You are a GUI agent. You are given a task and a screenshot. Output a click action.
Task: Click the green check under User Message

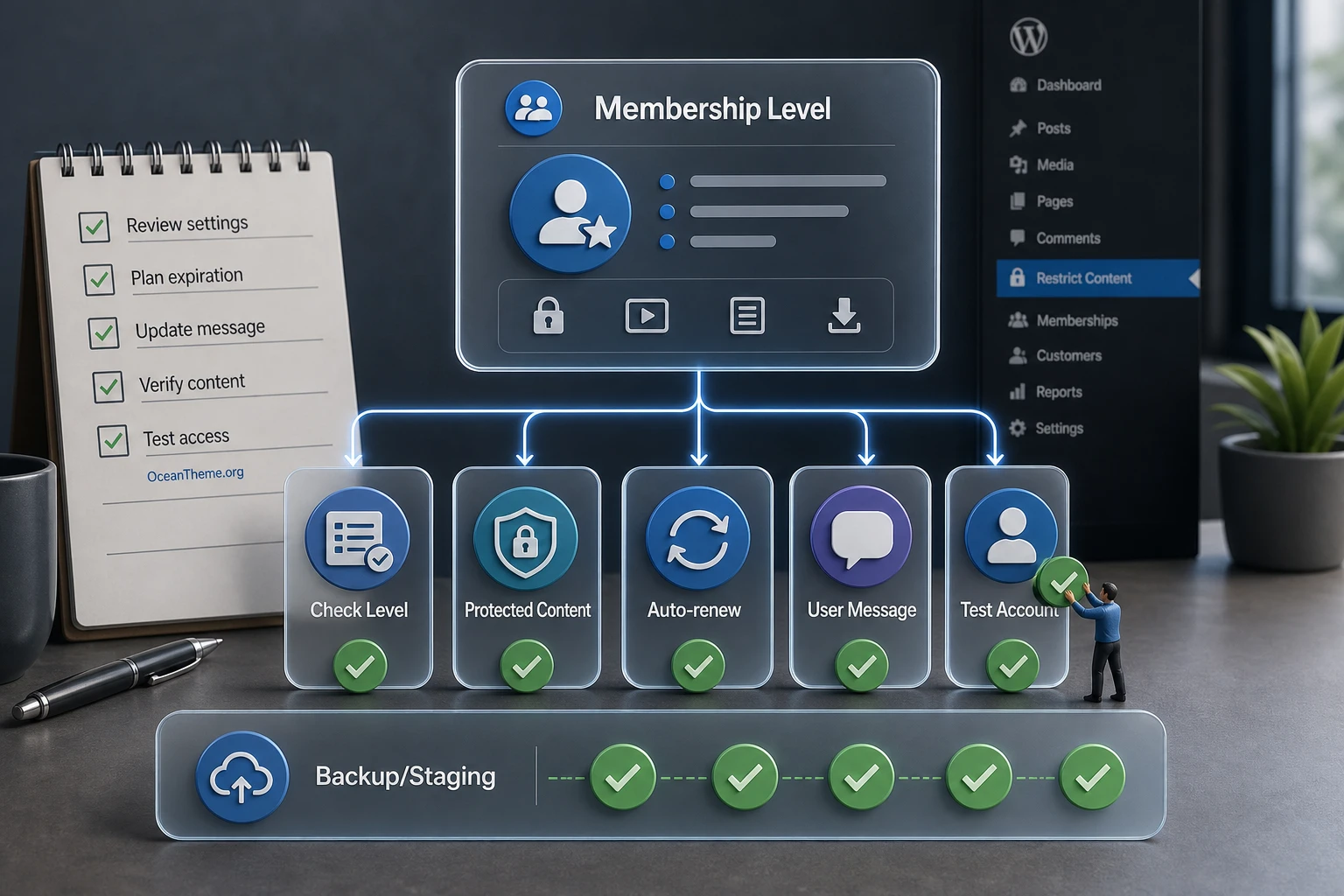point(862,666)
